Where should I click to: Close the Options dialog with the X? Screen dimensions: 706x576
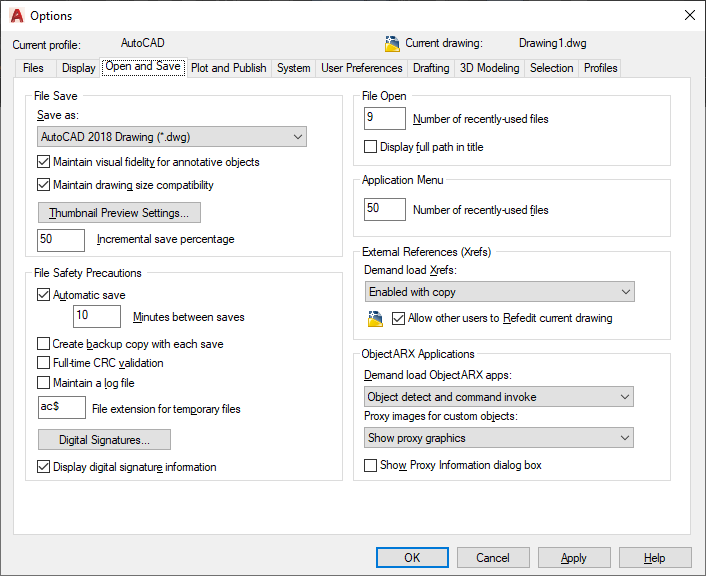pyautogui.click(x=689, y=15)
